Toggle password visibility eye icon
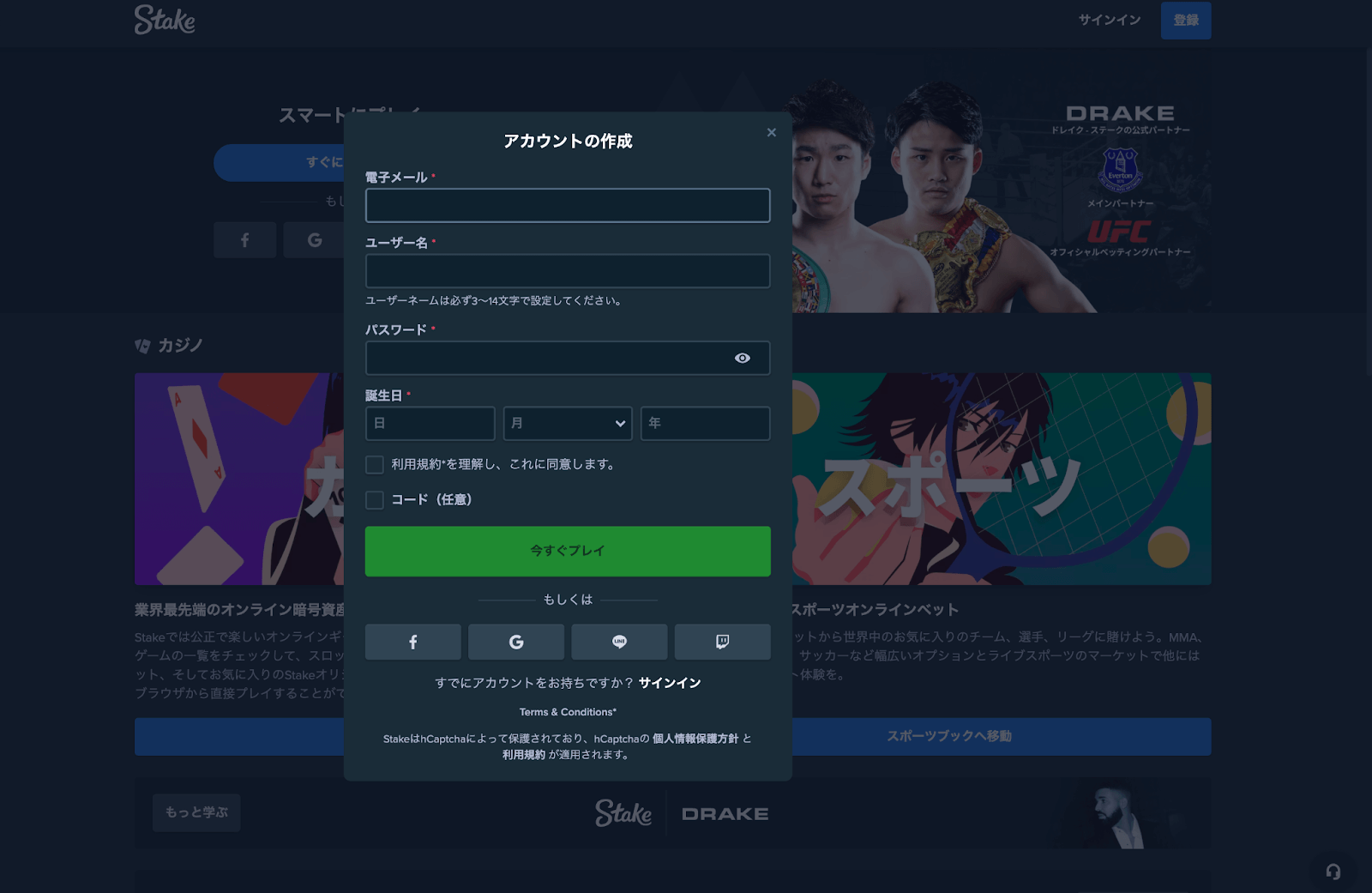 (x=743, y=359)
